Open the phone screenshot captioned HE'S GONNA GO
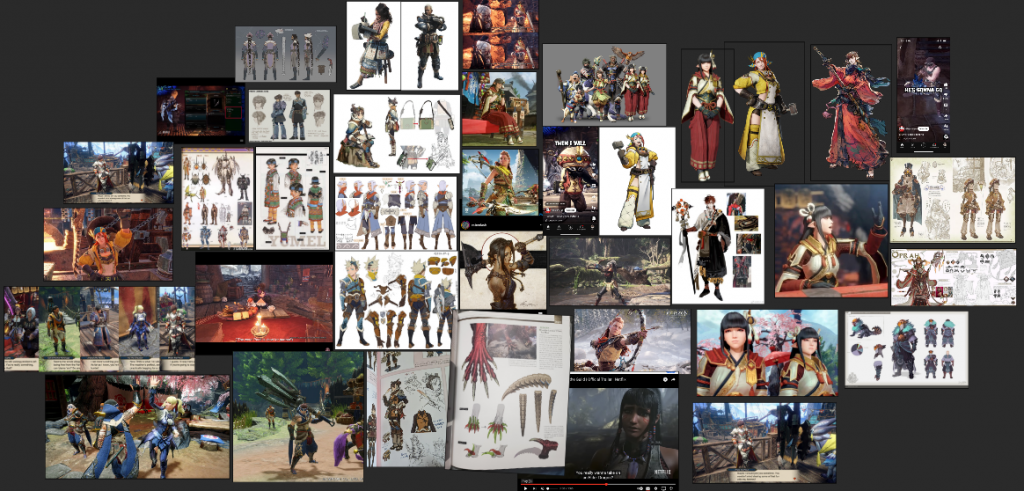Image resolution: width=1024 pixels, height=491 pixels. coord(923,95)
